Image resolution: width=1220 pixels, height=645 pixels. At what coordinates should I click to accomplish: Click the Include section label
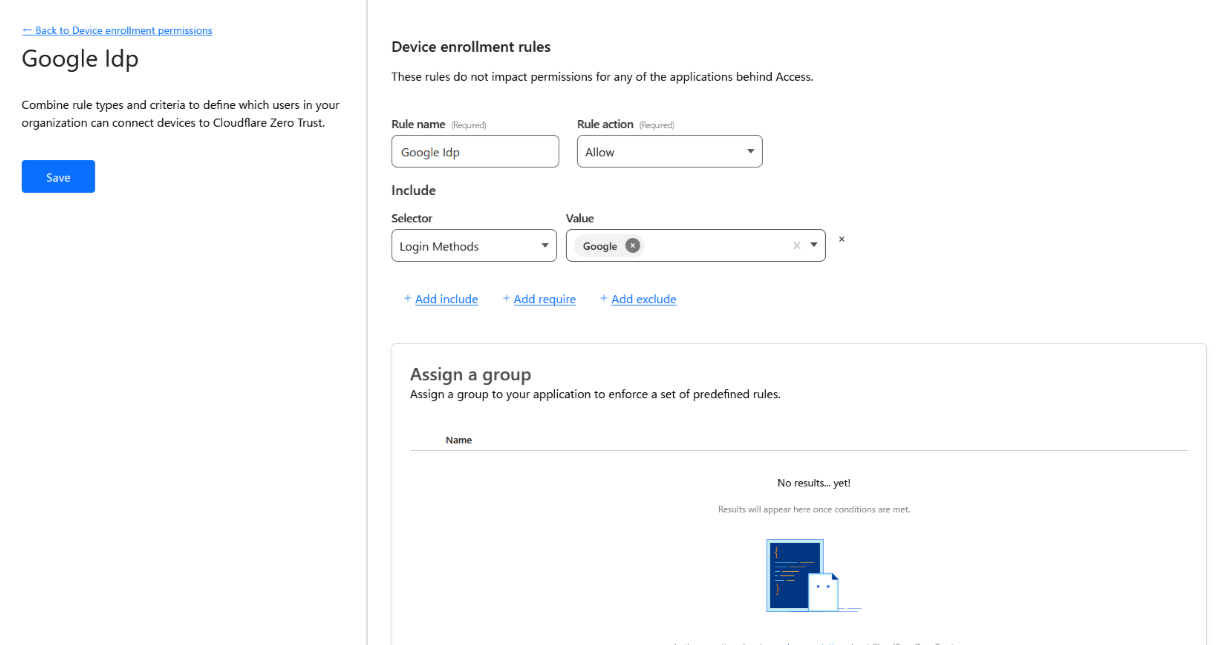414,190
